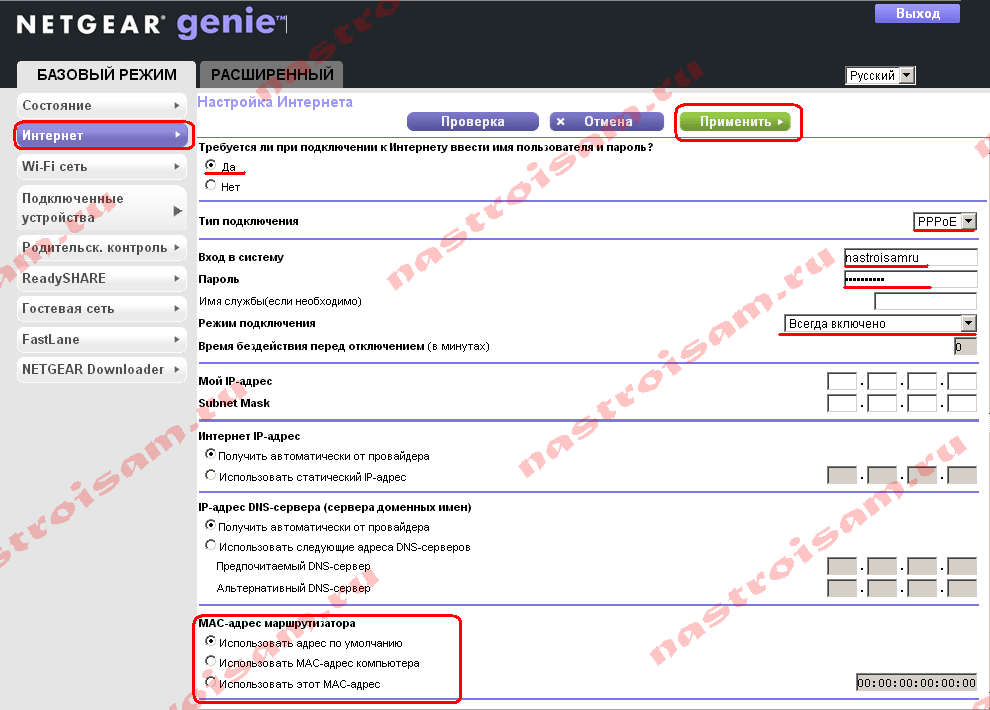Screen dimensions: 990x710
Task: Choose Использовать статический IP-адрес option
Action: click(x=210, y=476)
